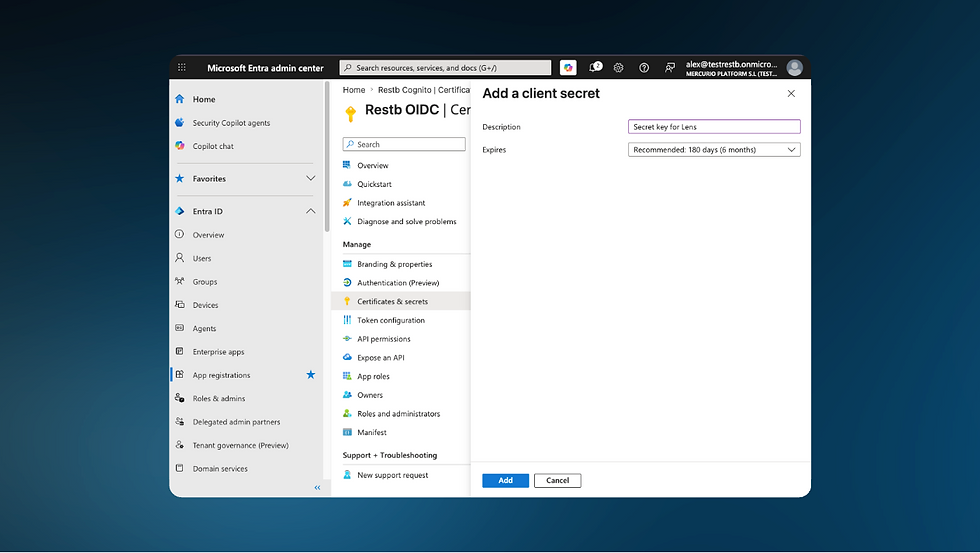
Task: Open the apps grid waffle icon
Action: [182, 67]
